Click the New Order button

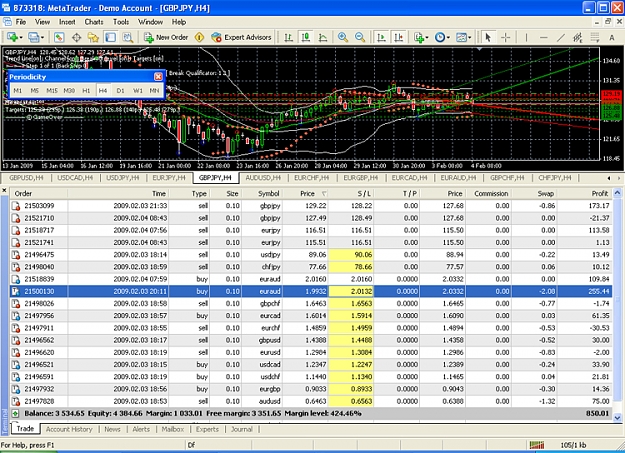[166, 37]
